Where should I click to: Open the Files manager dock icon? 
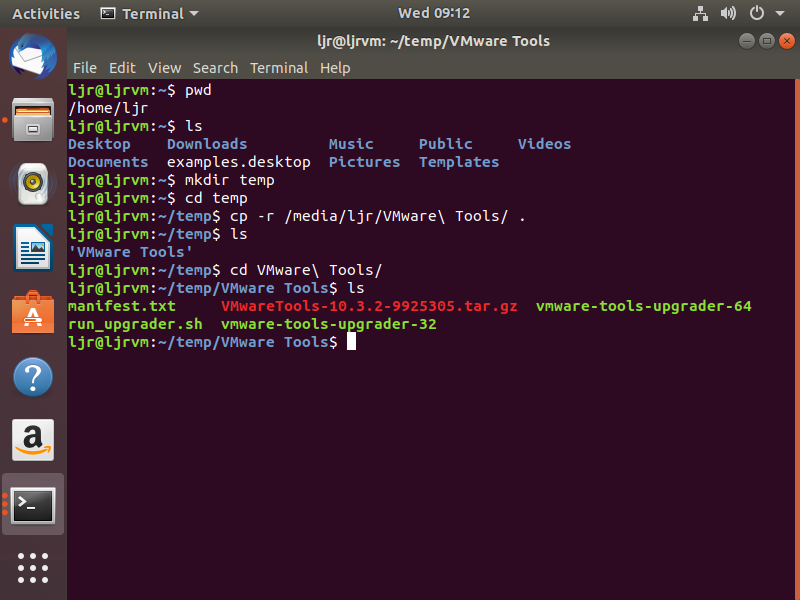click(33, 120)
